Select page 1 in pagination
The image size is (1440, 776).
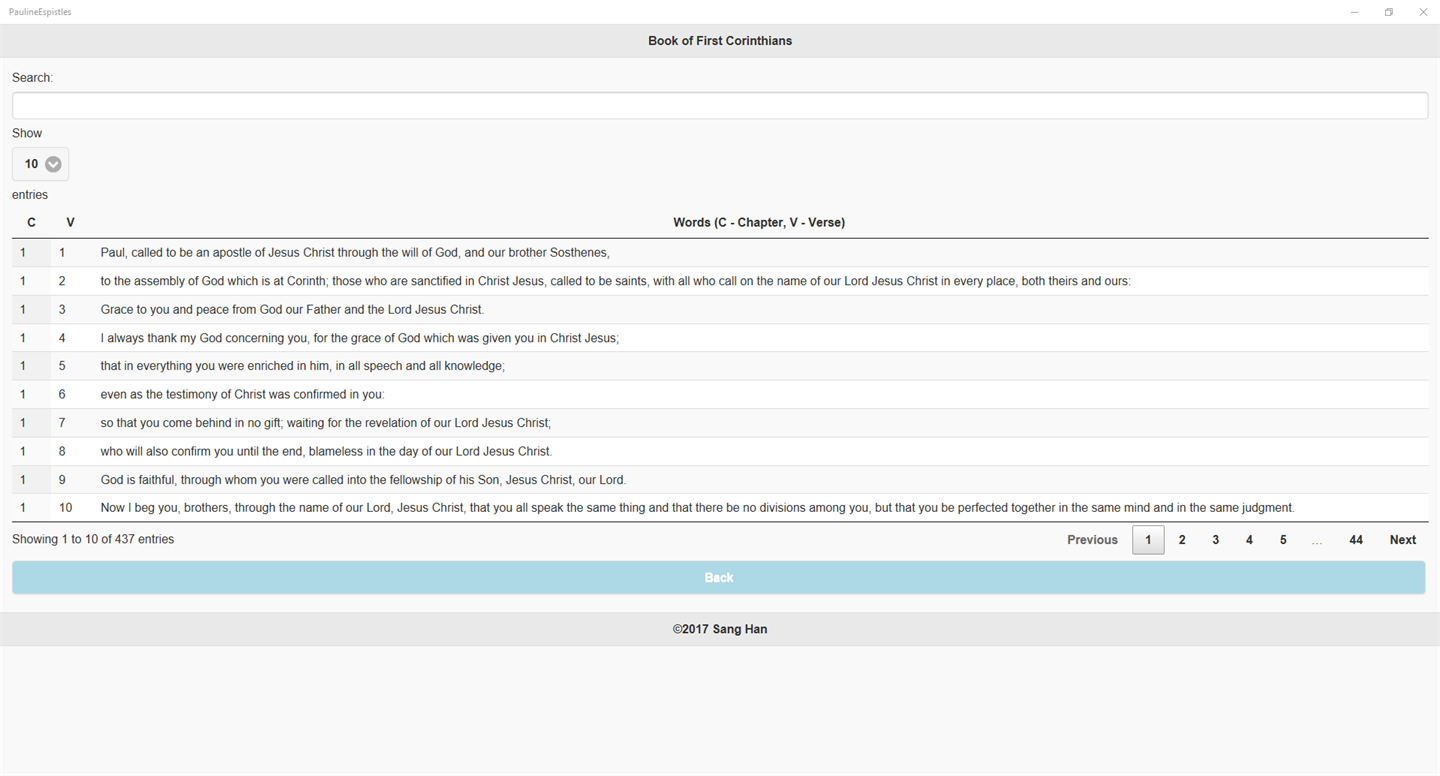click(x=1148, y=540)
